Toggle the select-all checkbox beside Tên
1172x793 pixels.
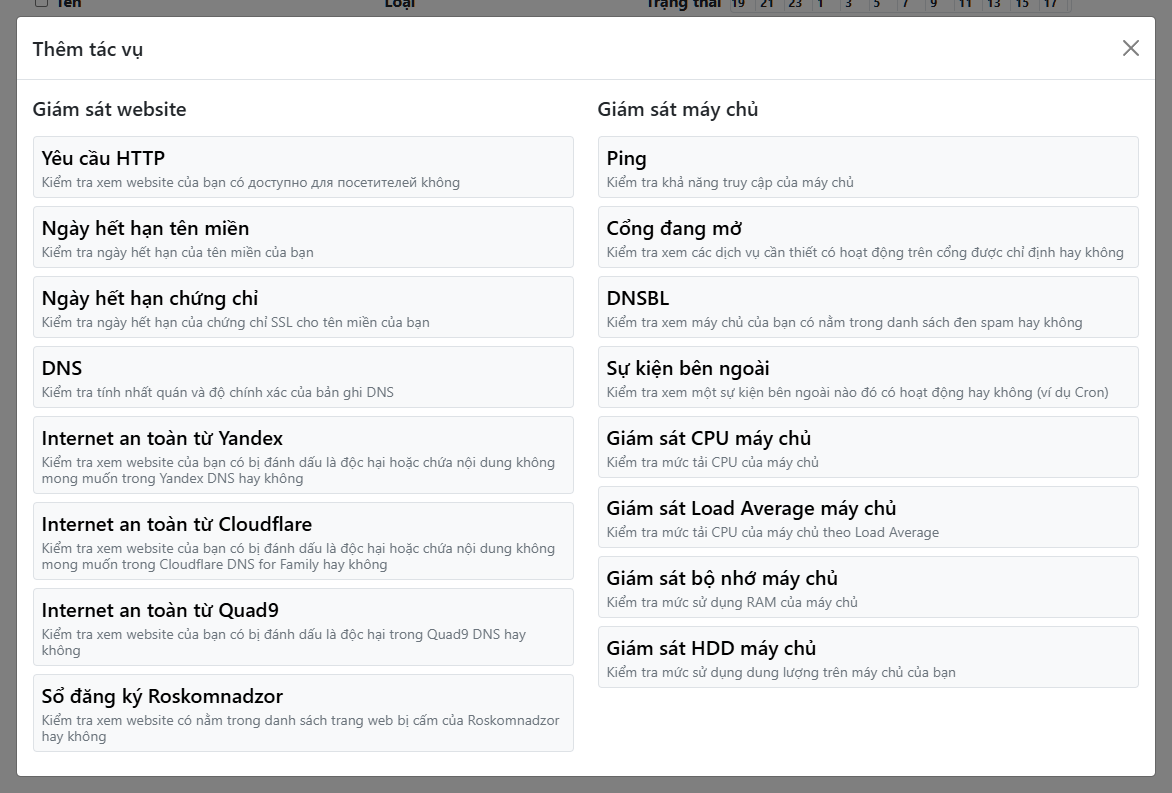(41, 3)
